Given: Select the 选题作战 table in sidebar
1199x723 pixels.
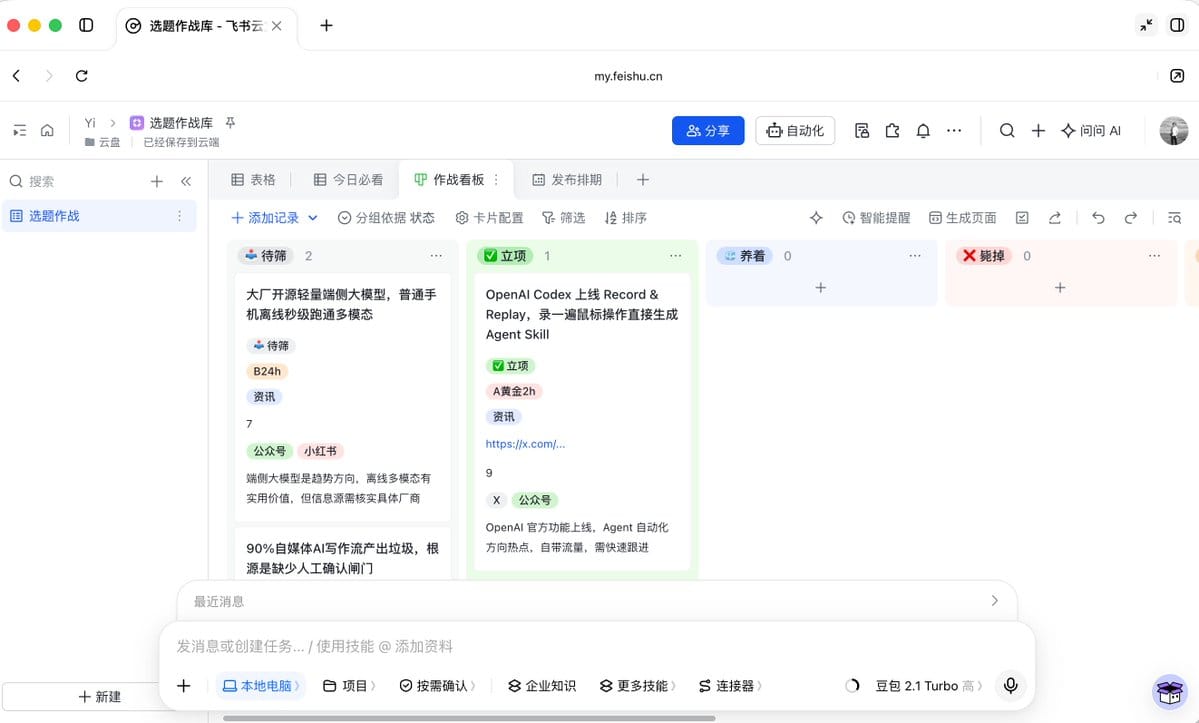Looking at the screenshot, I should 99,216.
